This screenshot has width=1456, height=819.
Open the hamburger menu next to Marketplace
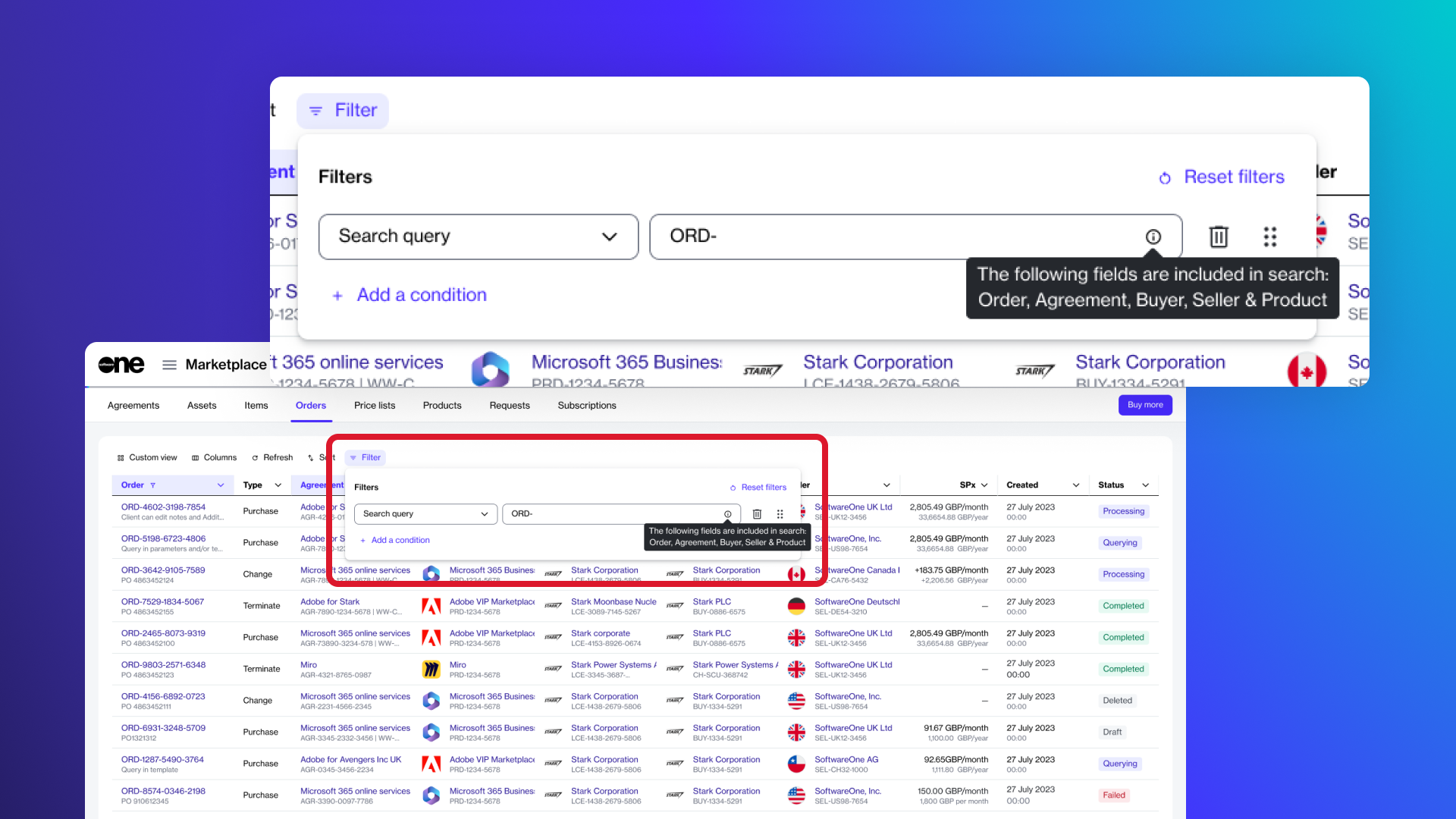coord(169,365)
